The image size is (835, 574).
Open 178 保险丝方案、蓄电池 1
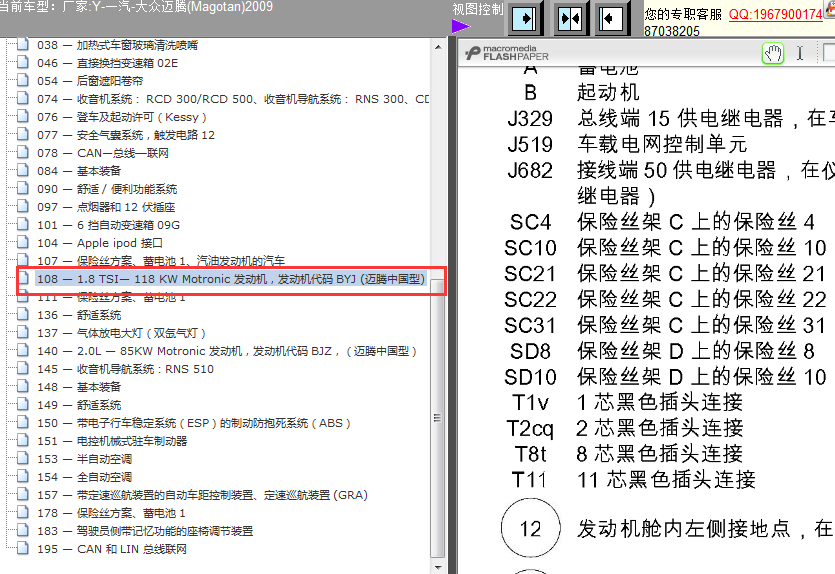(x=111, y=513)
